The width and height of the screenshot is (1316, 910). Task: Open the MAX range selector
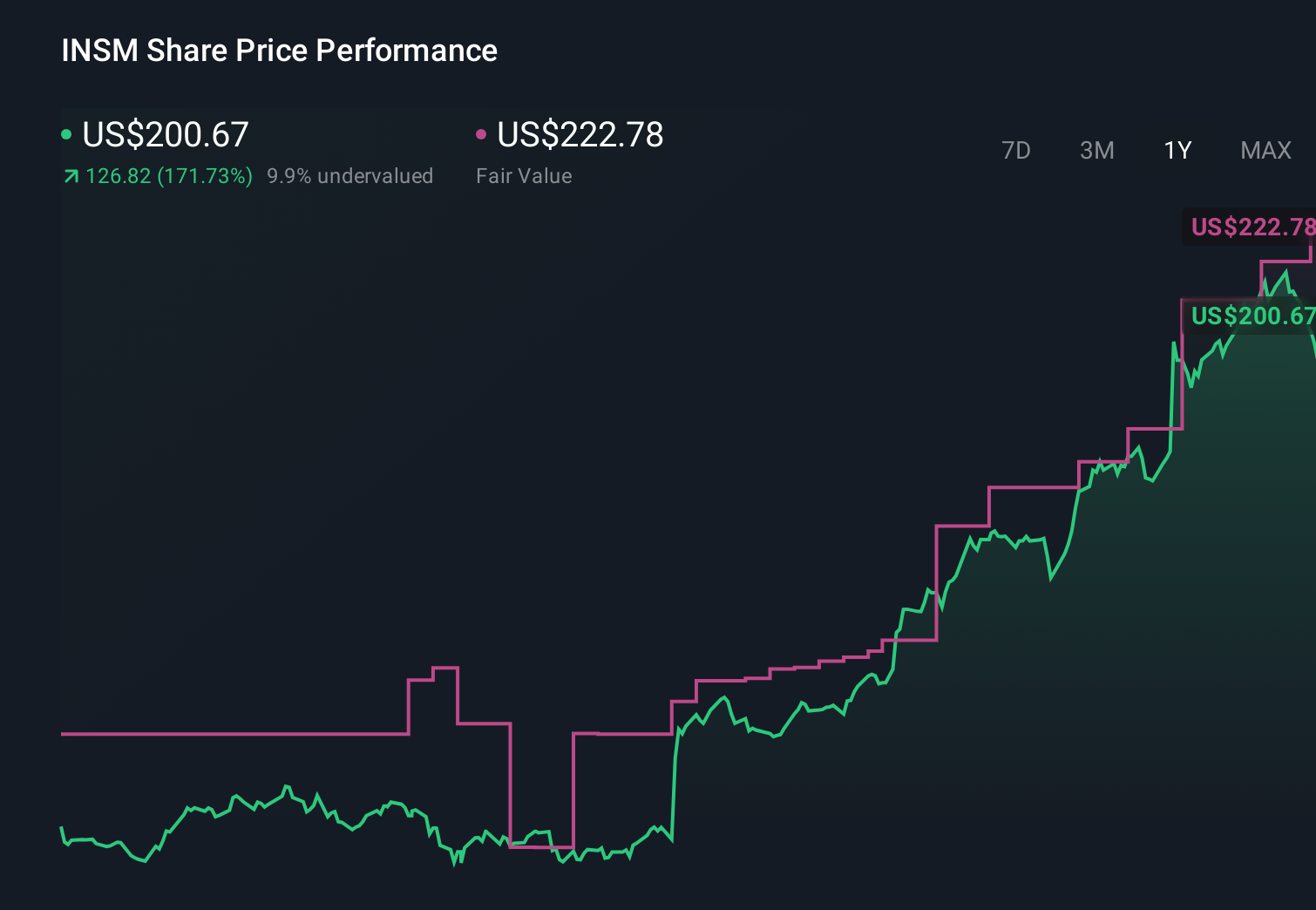(1265, 150)
